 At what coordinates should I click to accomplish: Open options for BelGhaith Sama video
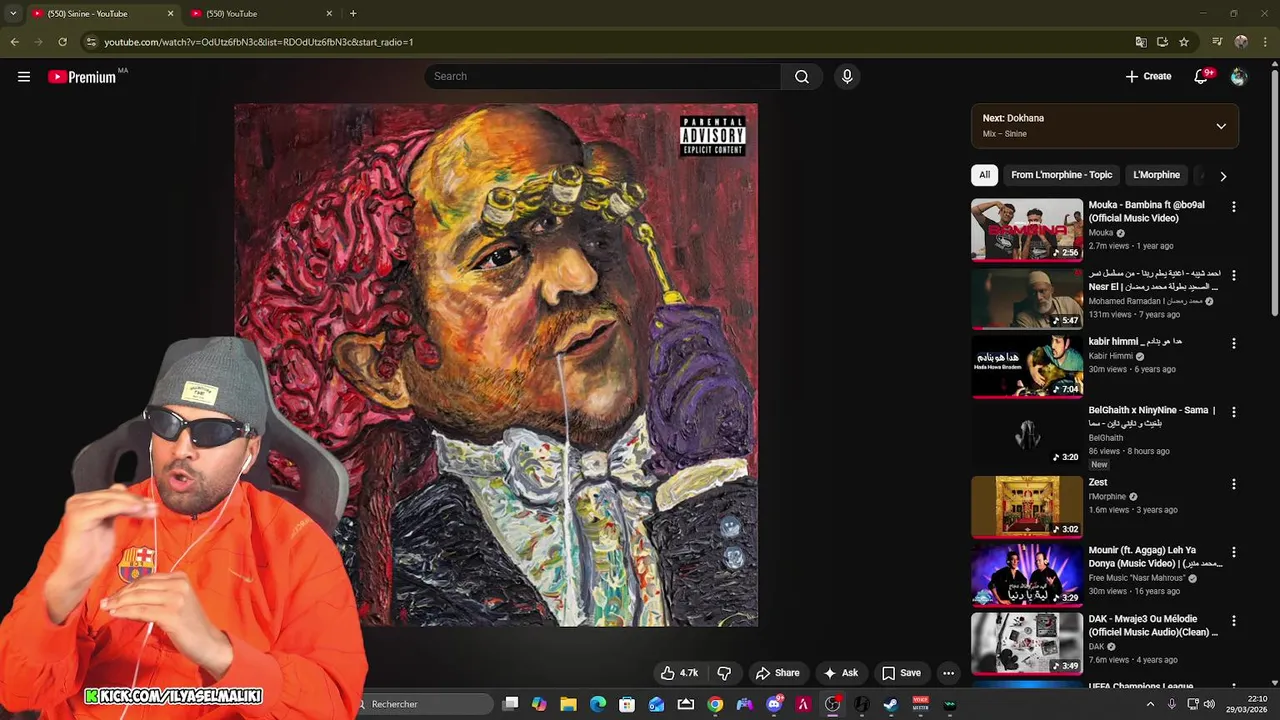pos(1233,413)
